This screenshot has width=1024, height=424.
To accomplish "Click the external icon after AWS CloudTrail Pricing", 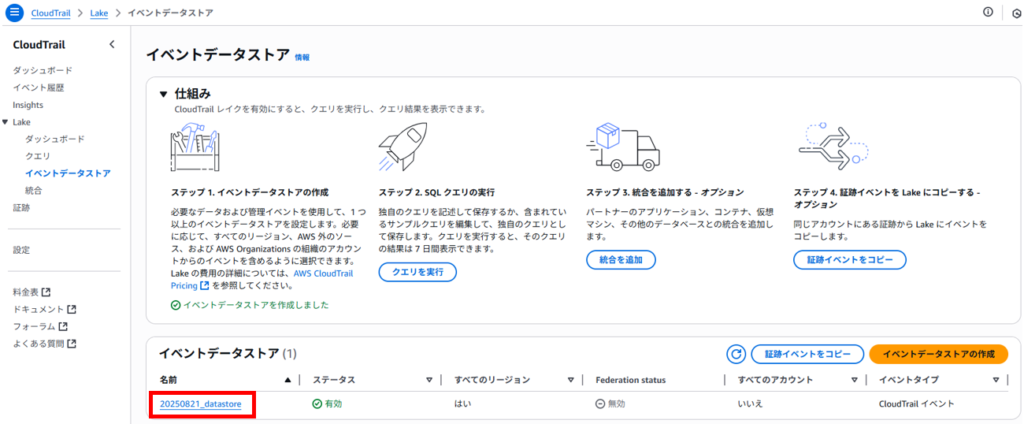I will click(205, 286).
